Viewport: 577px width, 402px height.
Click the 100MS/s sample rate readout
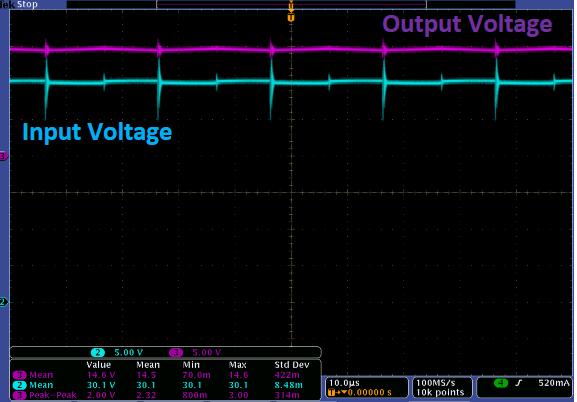point(435,383)
